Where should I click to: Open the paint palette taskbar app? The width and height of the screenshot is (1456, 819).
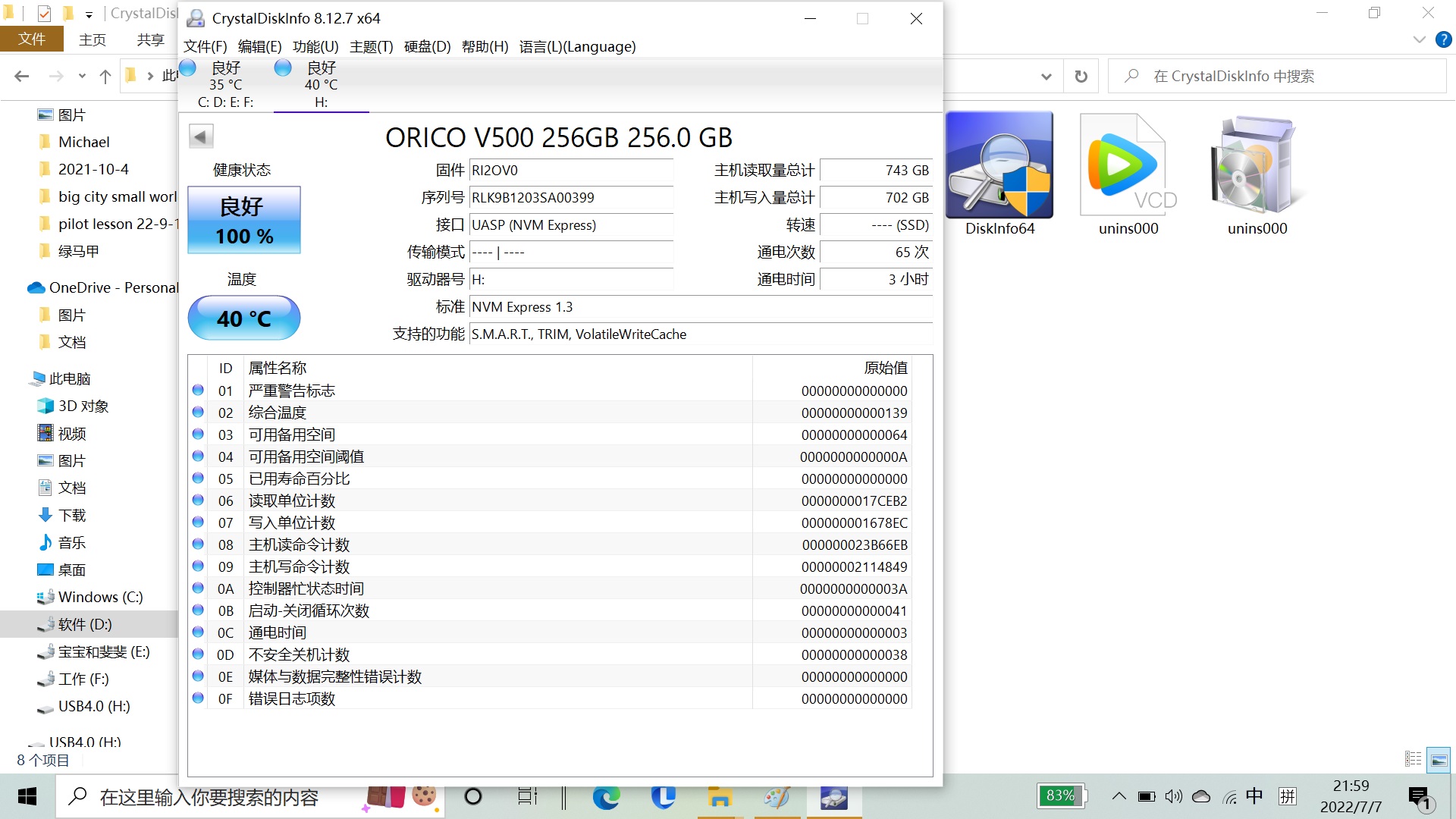[x=777, y=797]
